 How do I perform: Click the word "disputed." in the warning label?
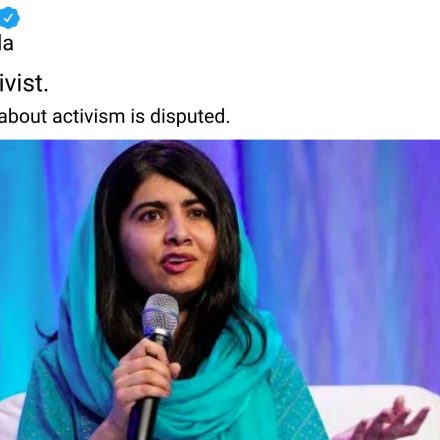point(190,117)
